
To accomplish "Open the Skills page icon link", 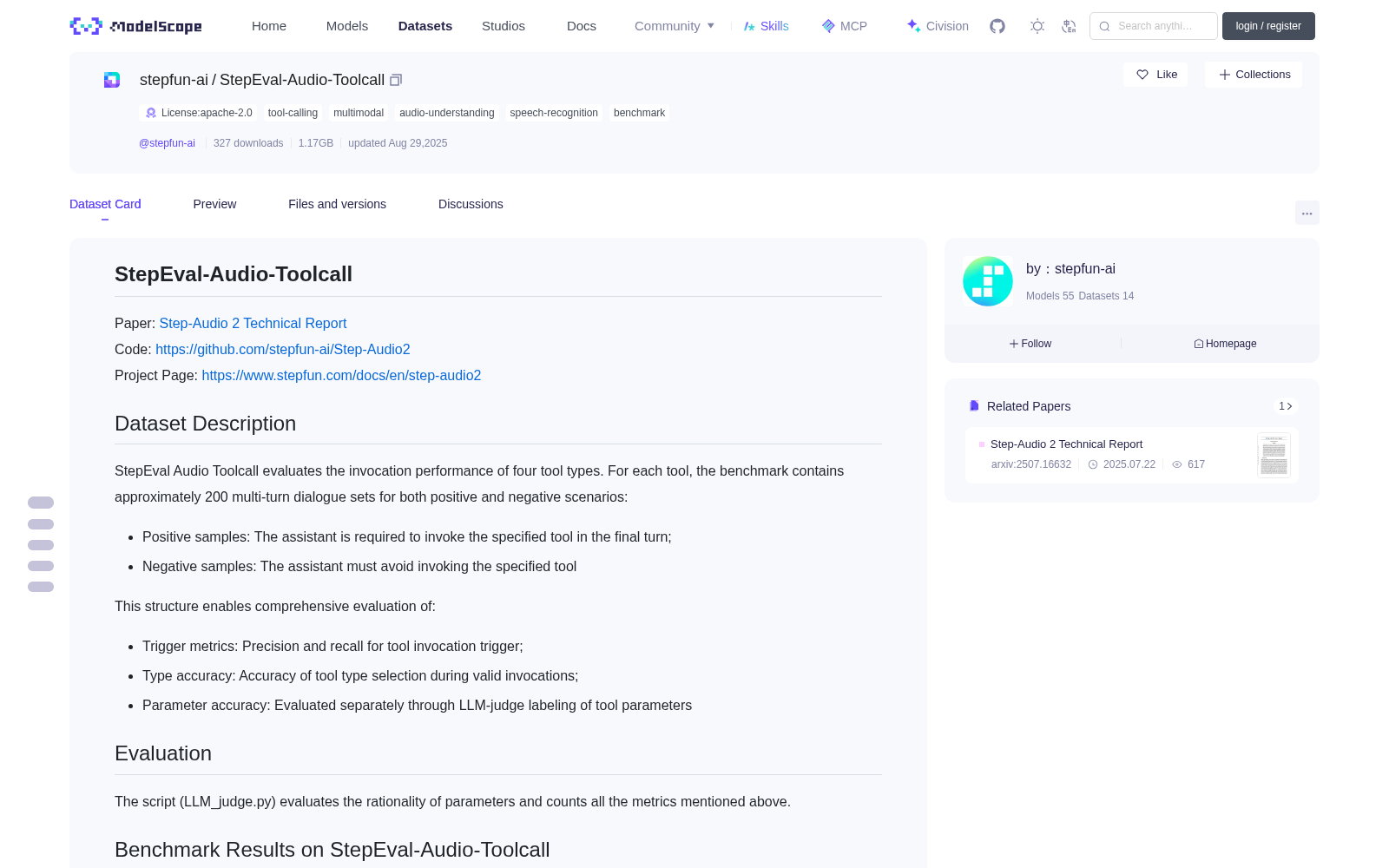I will click(766, 26).
